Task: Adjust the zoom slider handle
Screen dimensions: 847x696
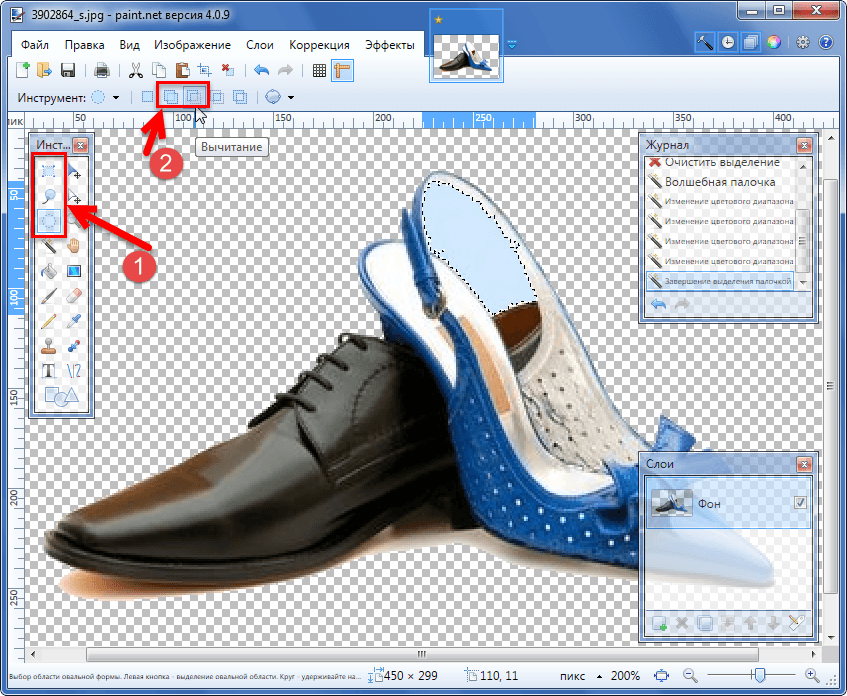Action: pyautogui.click(x=760, y=675)
